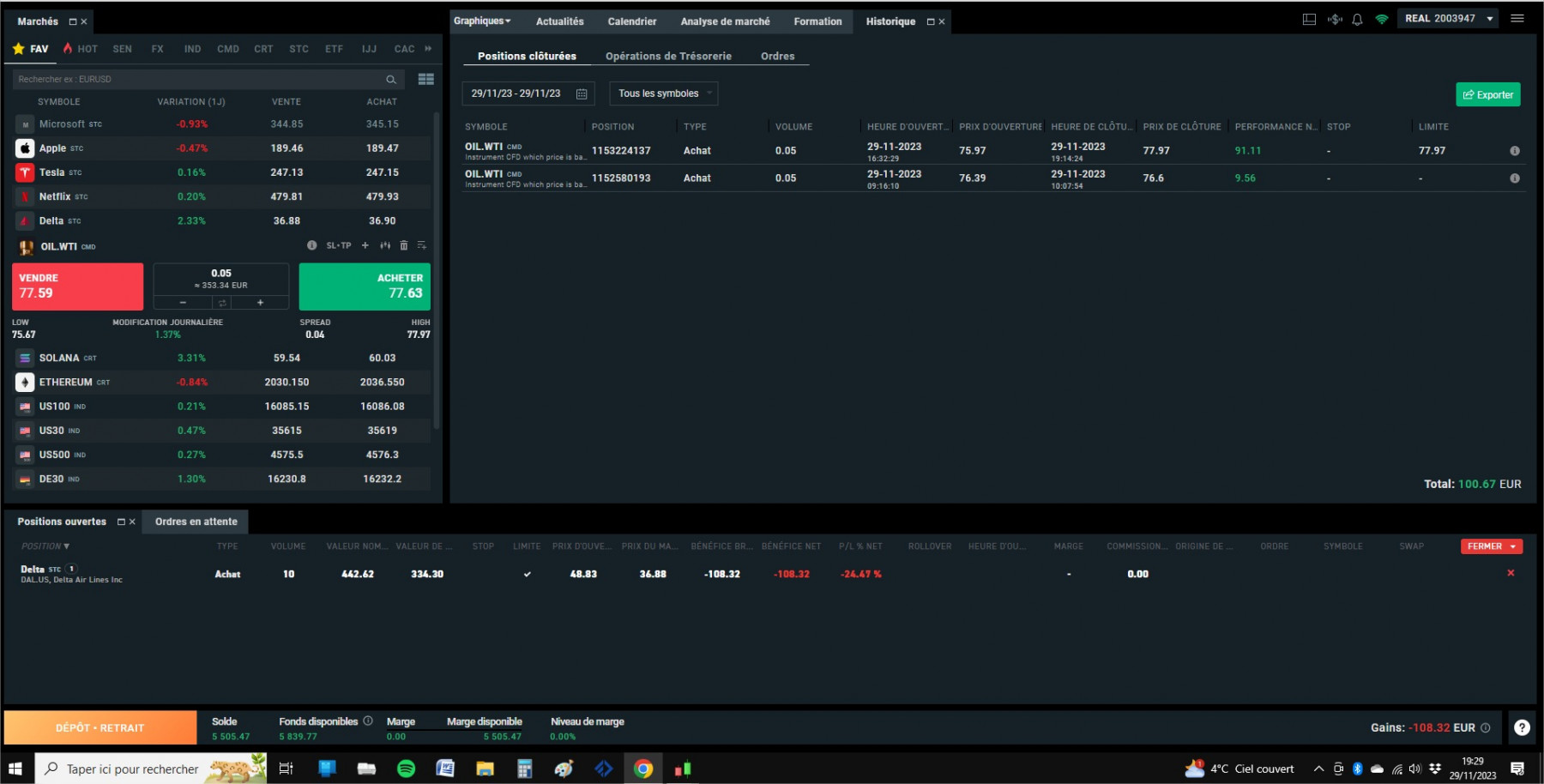The width and height of the screenshot is (1544, 784).
Task: Show Fonds disponibles info icon
Action: click(368, 721)
